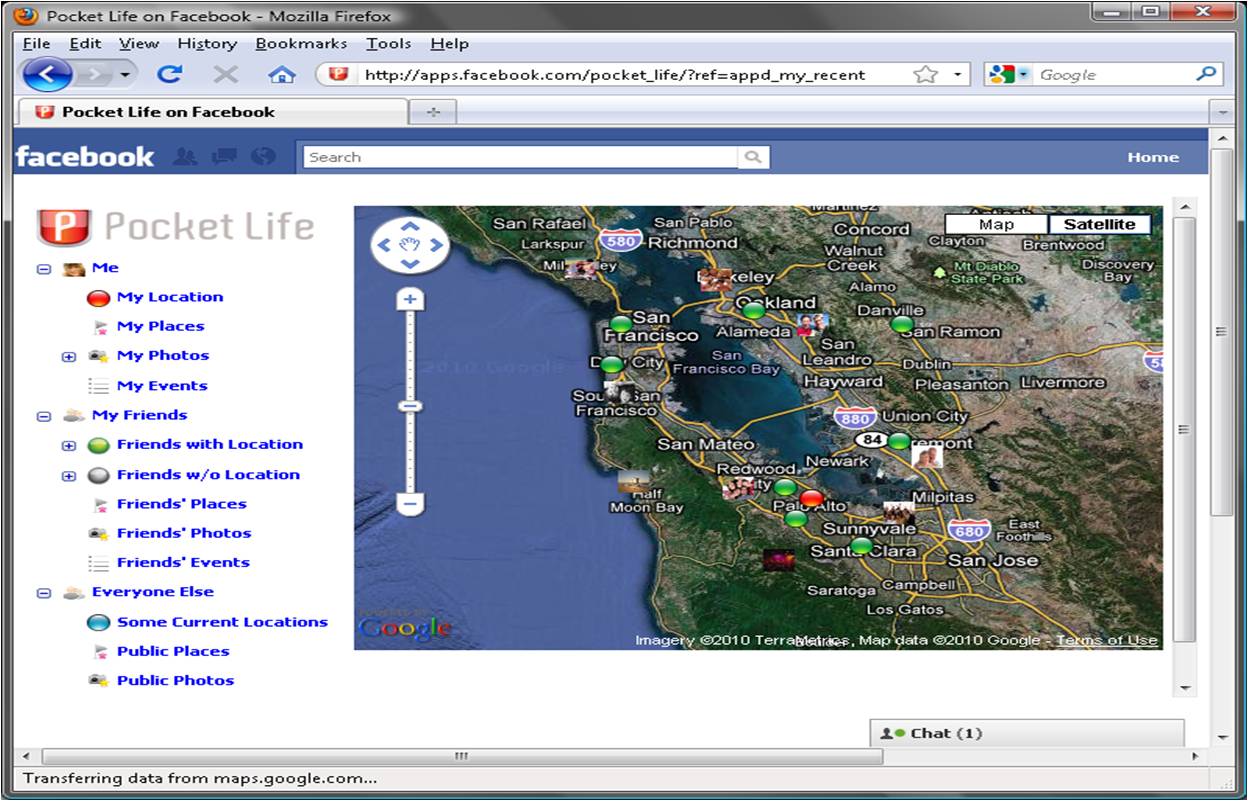Expand Friends with Location node
The image size is (1248, 801).
[x=69, y=446]
